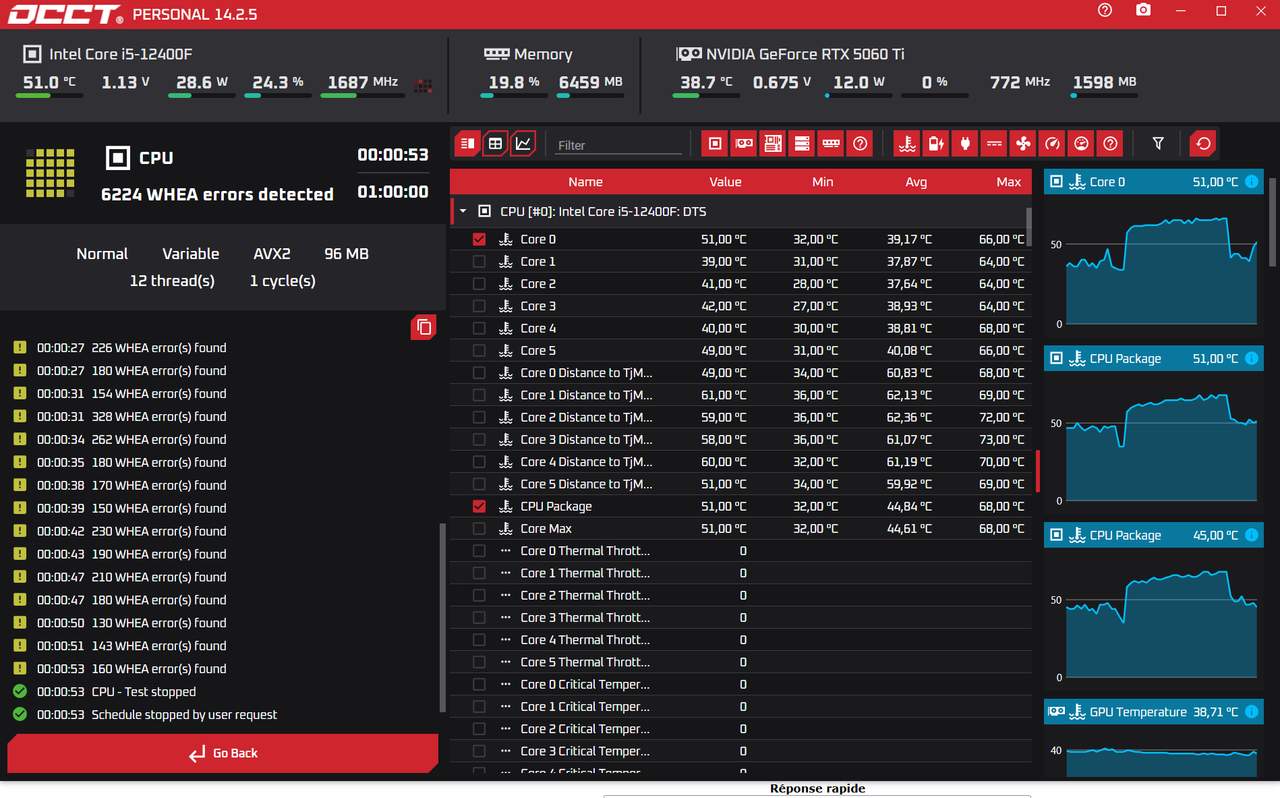Click the '6224 WHEA errors detected' message
Screen dimensions: 1280x798
tap(217, 194)
